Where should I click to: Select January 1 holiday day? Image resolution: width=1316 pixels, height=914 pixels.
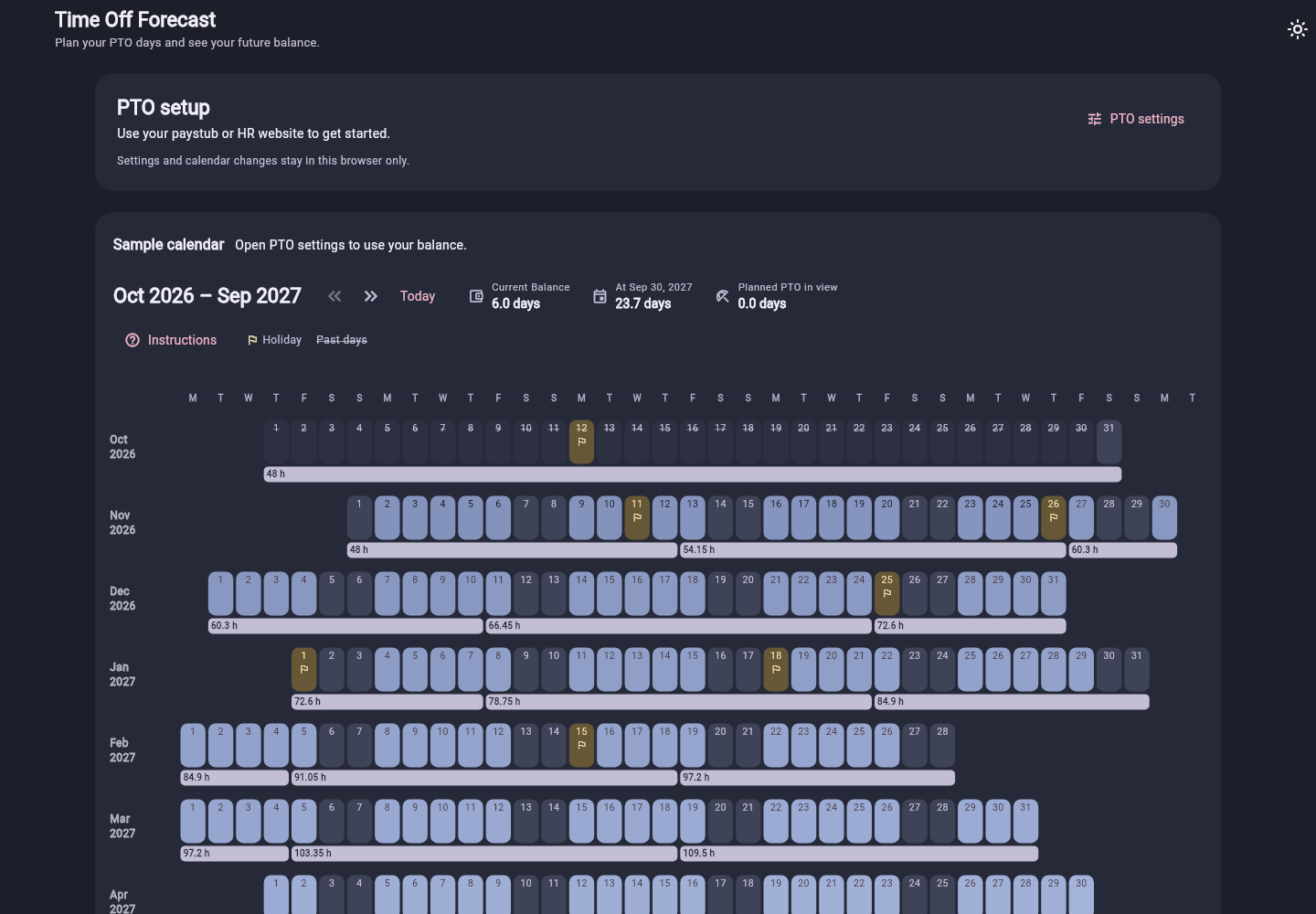tap(303, 669)
